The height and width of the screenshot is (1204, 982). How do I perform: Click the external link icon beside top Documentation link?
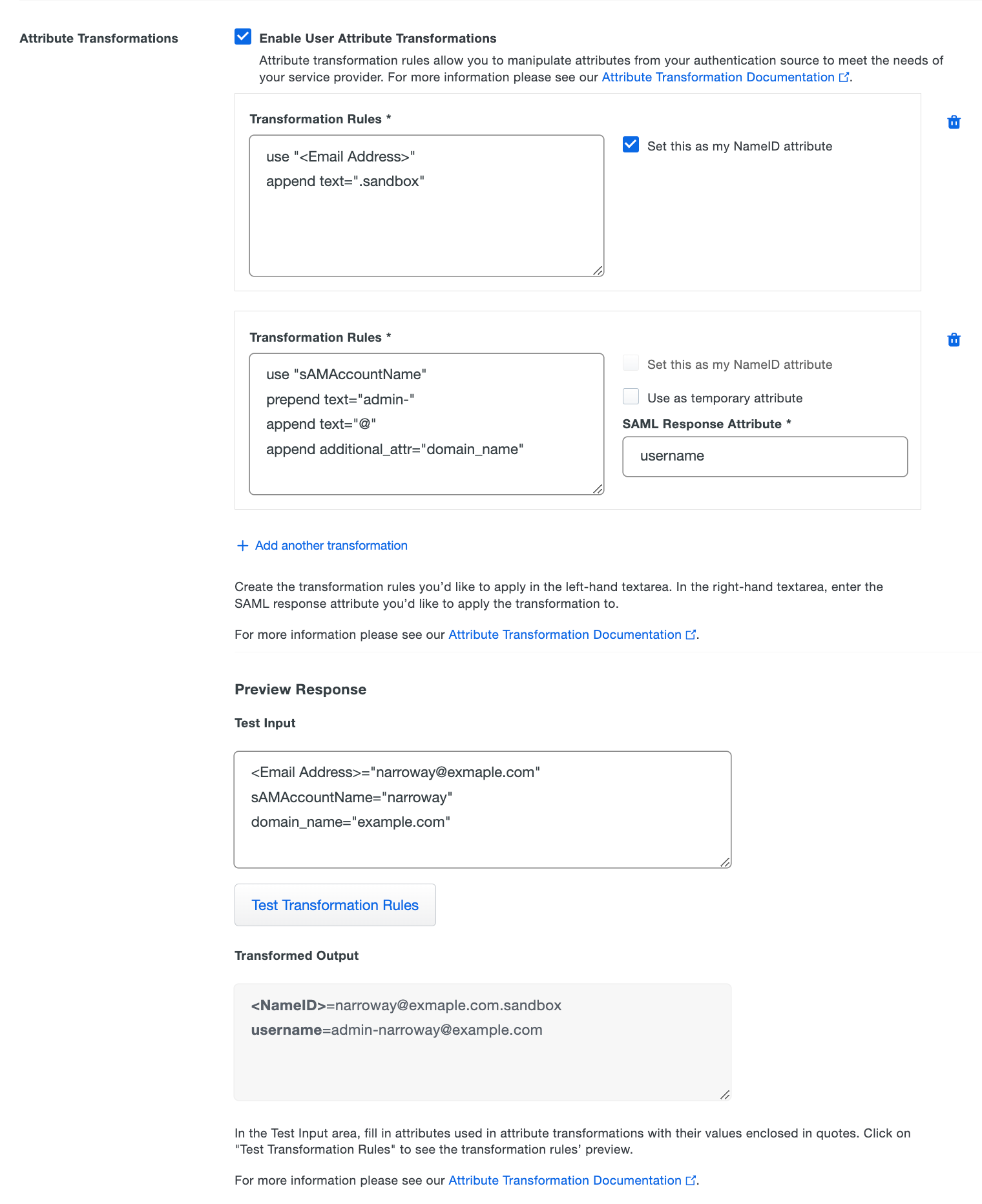844,77
